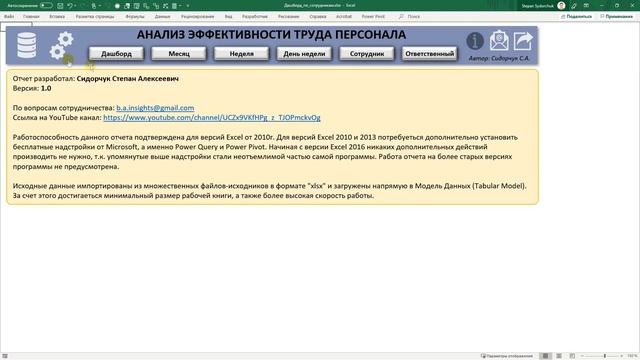Image resolution: width=640 pixels, height=360 pixels.
Task: Click the database cylinder icon
Action: point(27,45)
